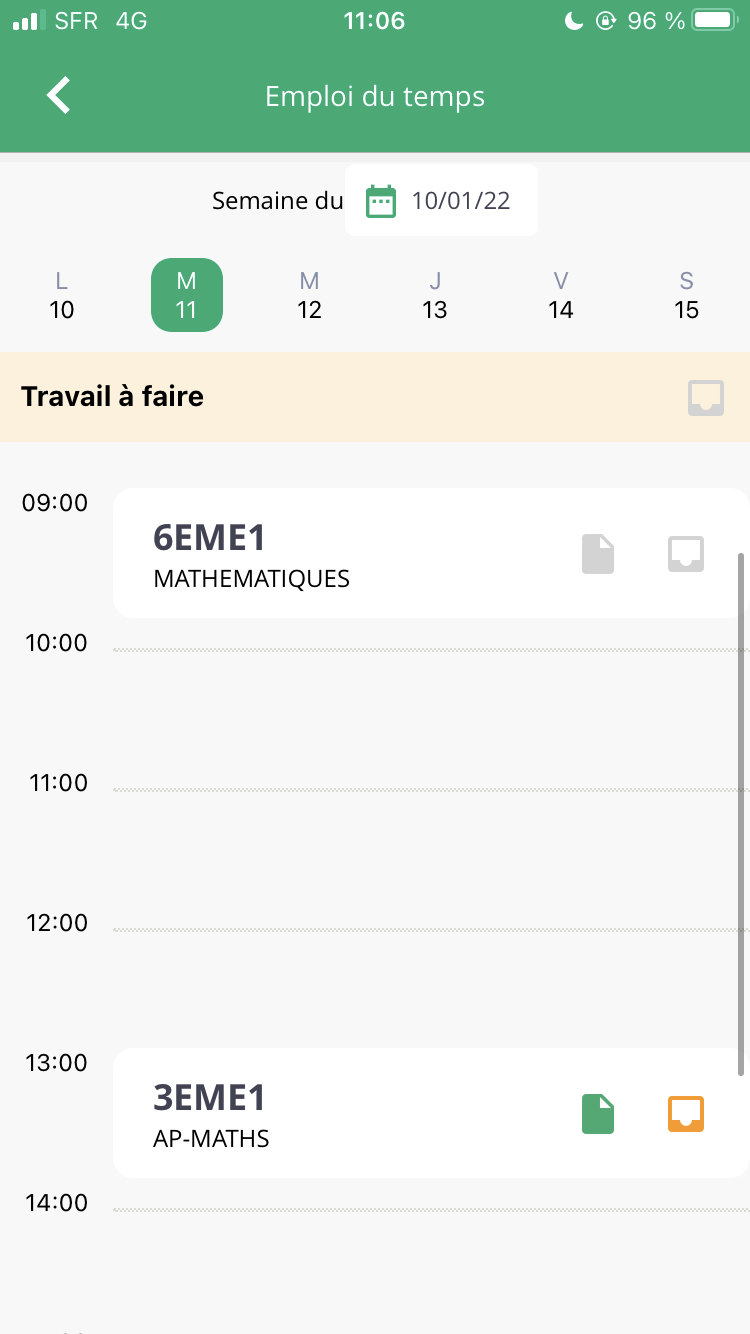Go to Saturday 15

click(686, 295)
